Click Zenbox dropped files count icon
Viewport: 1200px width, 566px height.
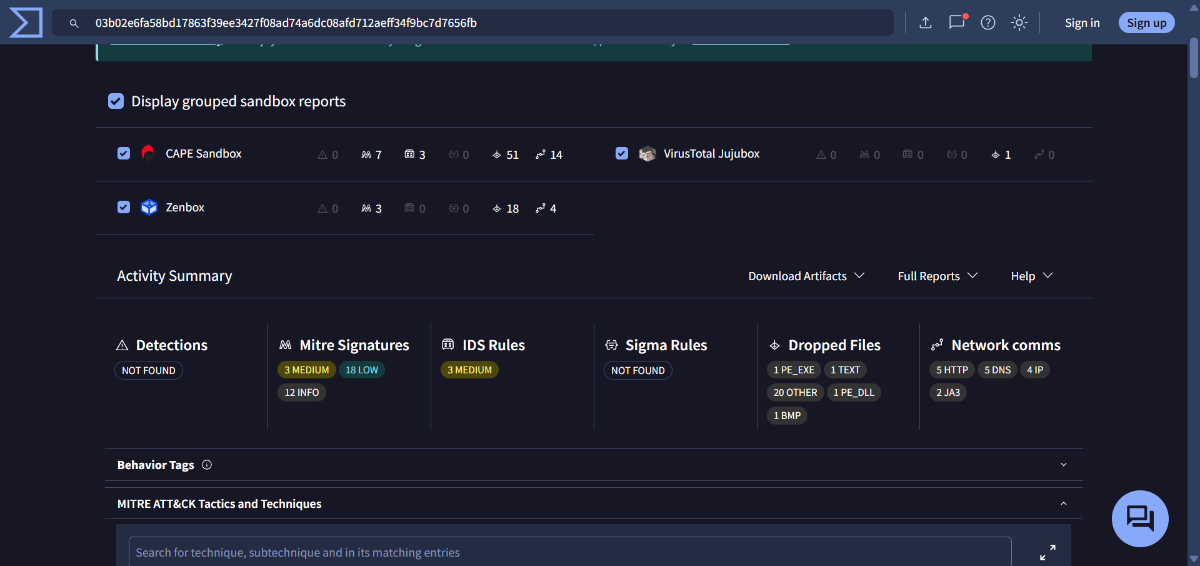497,209
